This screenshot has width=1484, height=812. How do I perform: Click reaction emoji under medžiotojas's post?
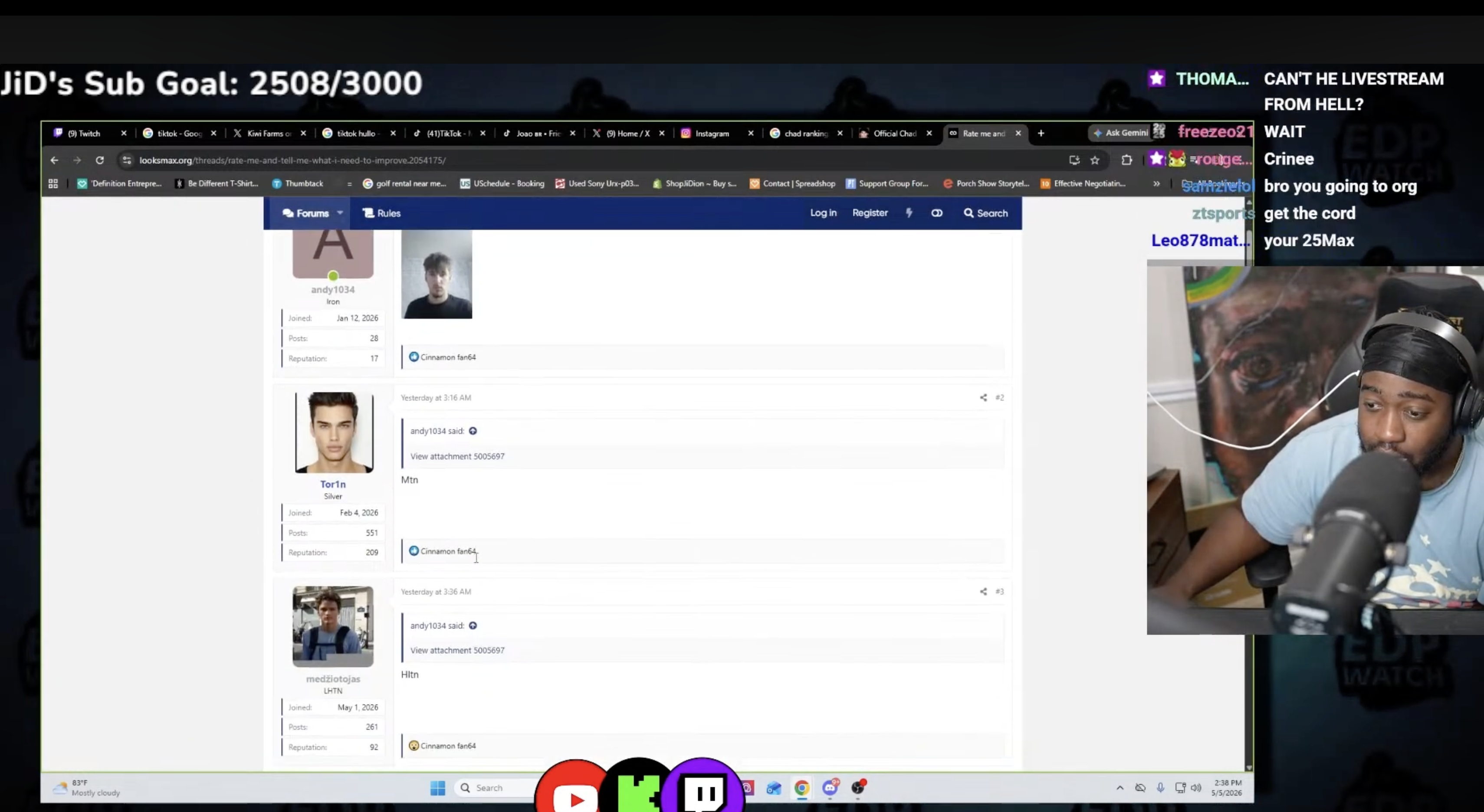point(414,746)
